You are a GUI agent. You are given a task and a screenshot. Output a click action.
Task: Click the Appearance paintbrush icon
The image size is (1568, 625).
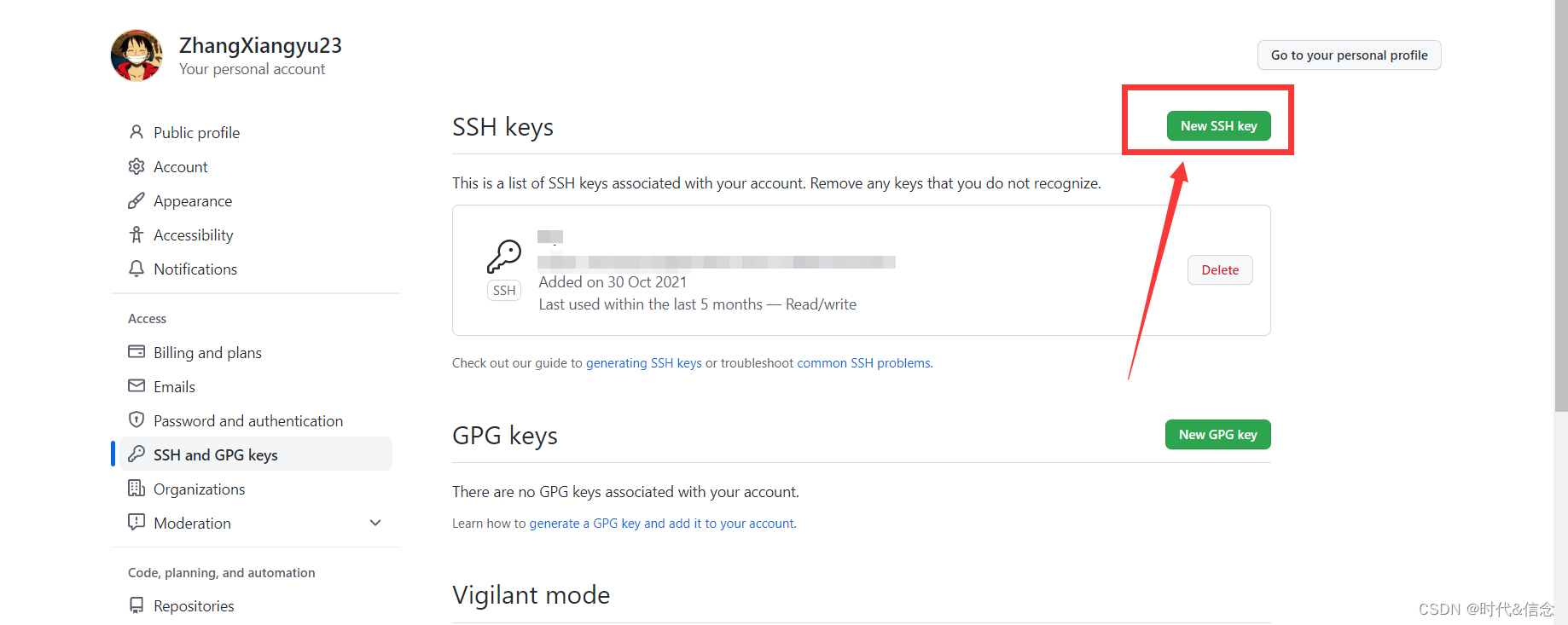tap(136, 200)
